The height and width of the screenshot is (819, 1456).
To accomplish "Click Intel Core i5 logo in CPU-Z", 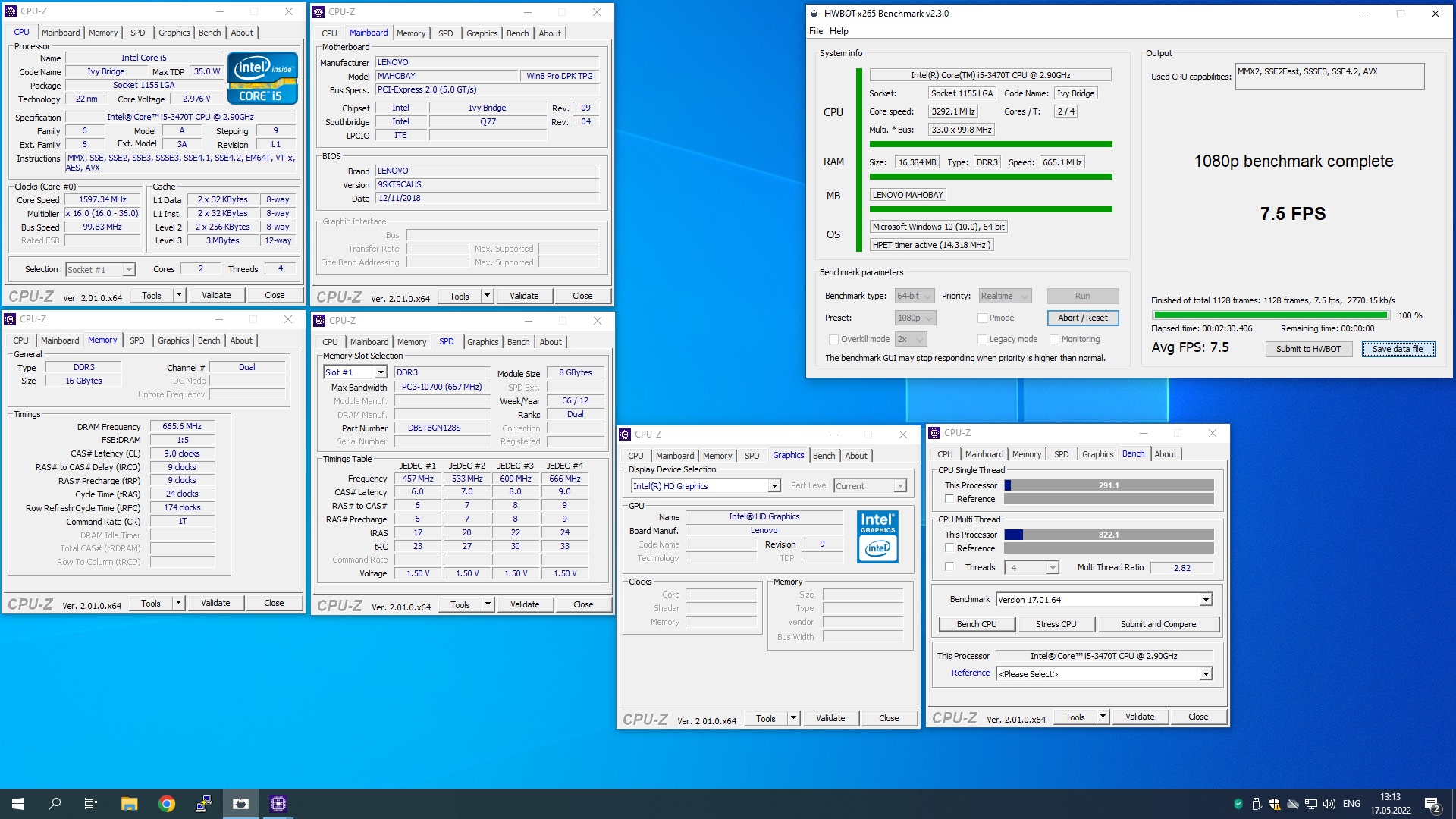I will pos(262,77).
